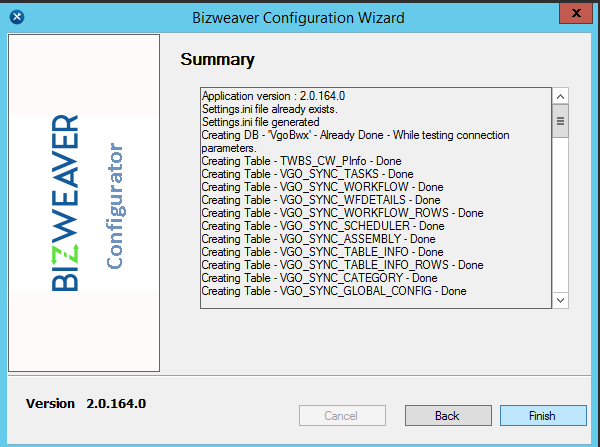
Task: Click the summary scrollbar up arrow
Action: coord(560,96)
